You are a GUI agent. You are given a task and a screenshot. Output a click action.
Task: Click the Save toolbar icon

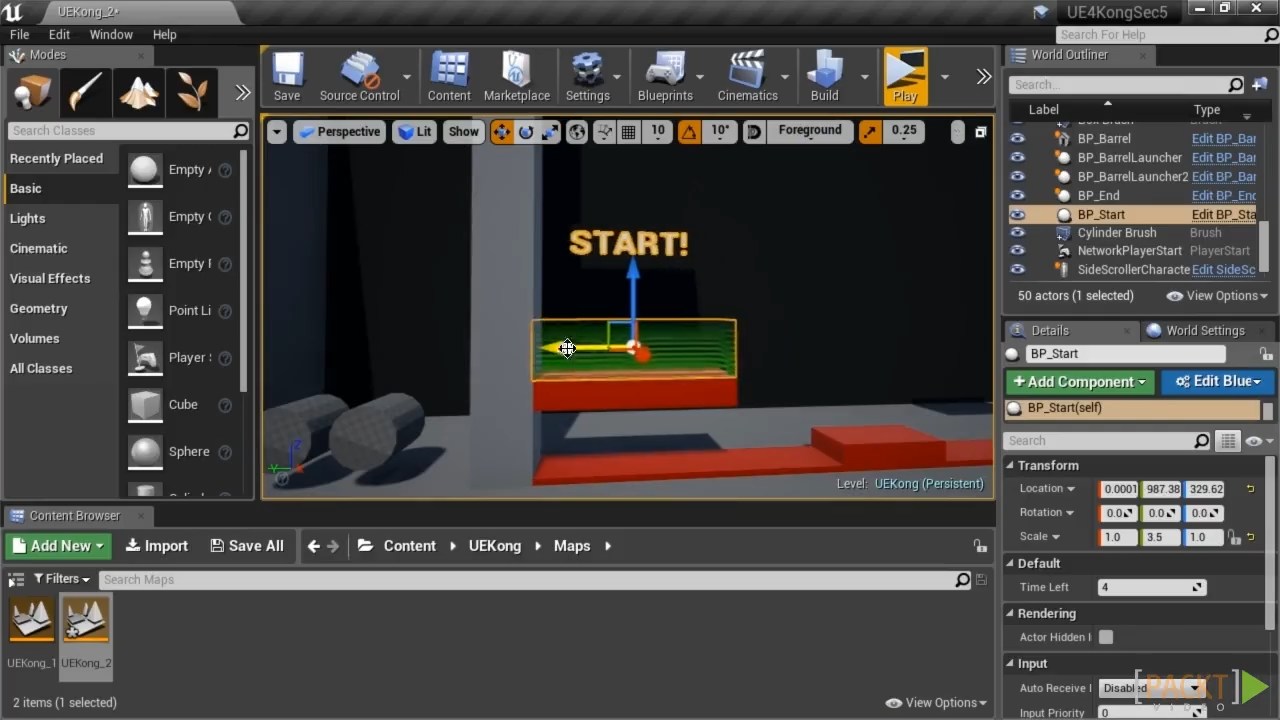pyautogui.click(x=287, y=77)
